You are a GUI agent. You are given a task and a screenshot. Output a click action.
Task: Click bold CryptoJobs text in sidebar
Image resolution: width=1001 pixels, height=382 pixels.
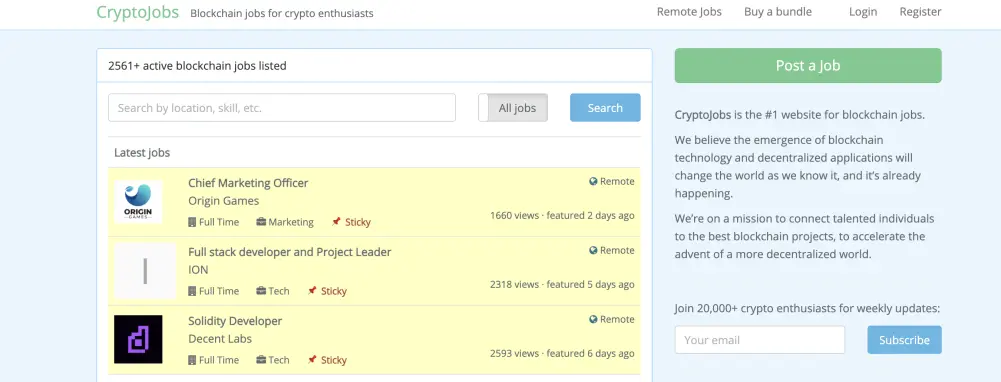[702, 116]
